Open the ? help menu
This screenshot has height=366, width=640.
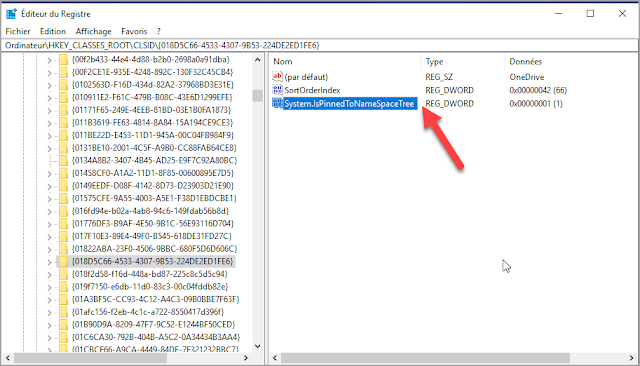tap(159, 31)
